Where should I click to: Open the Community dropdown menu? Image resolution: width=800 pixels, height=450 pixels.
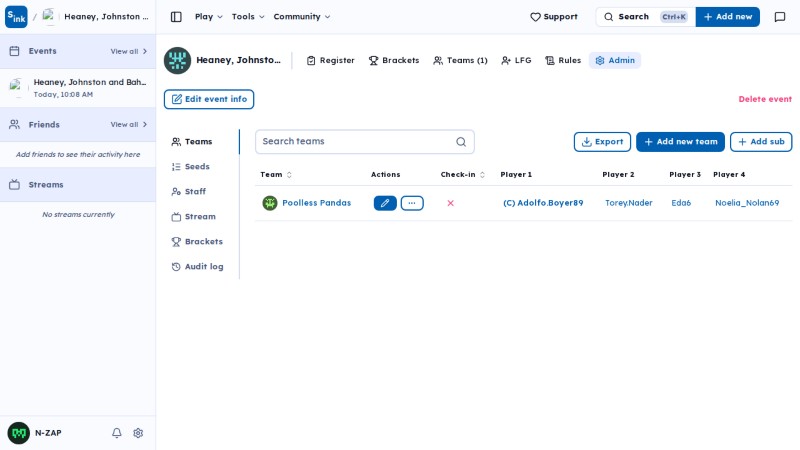(x=302, y=17)
